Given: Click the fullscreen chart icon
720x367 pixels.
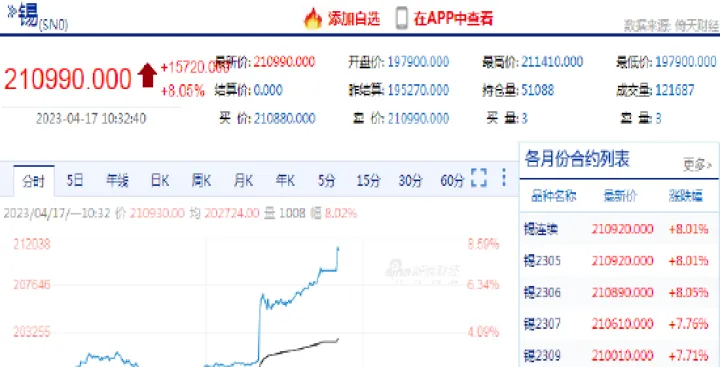Looking at the screenshot, I should coord(479,178).
